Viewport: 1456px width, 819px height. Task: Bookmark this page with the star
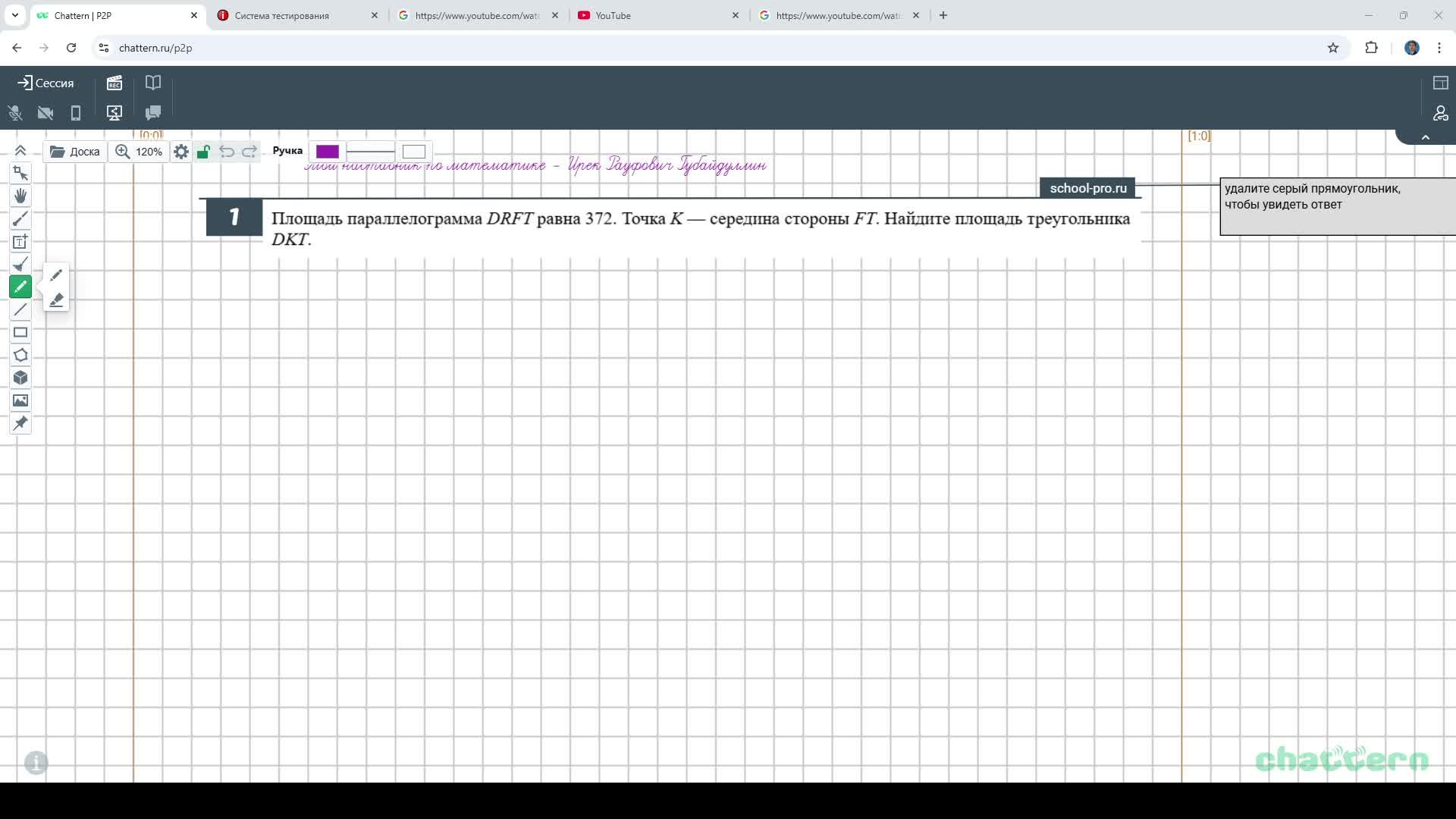pyautogui.click(x=1333, y=48)
